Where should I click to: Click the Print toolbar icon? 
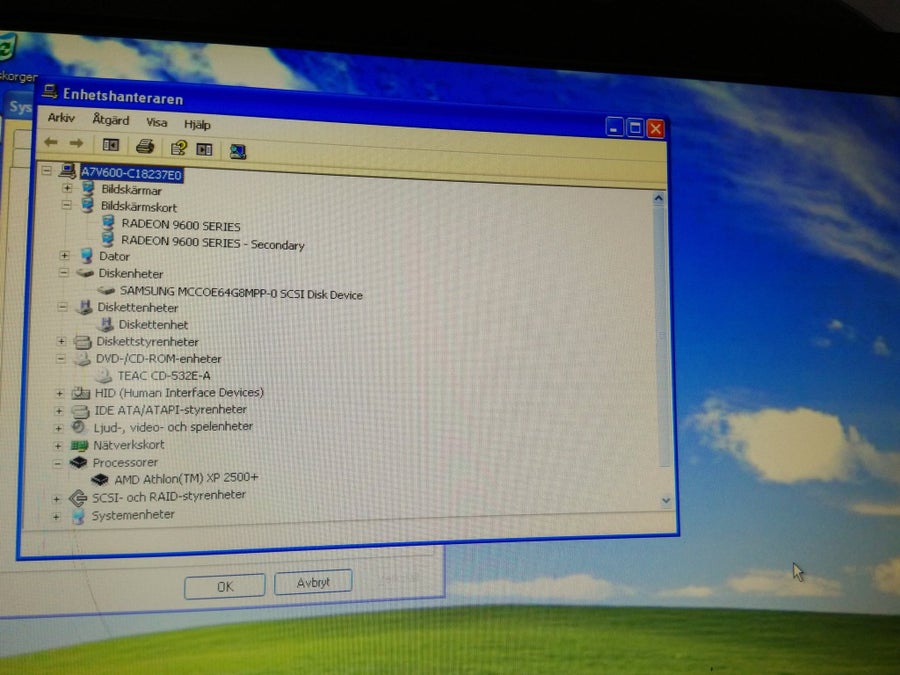(145, 146)
